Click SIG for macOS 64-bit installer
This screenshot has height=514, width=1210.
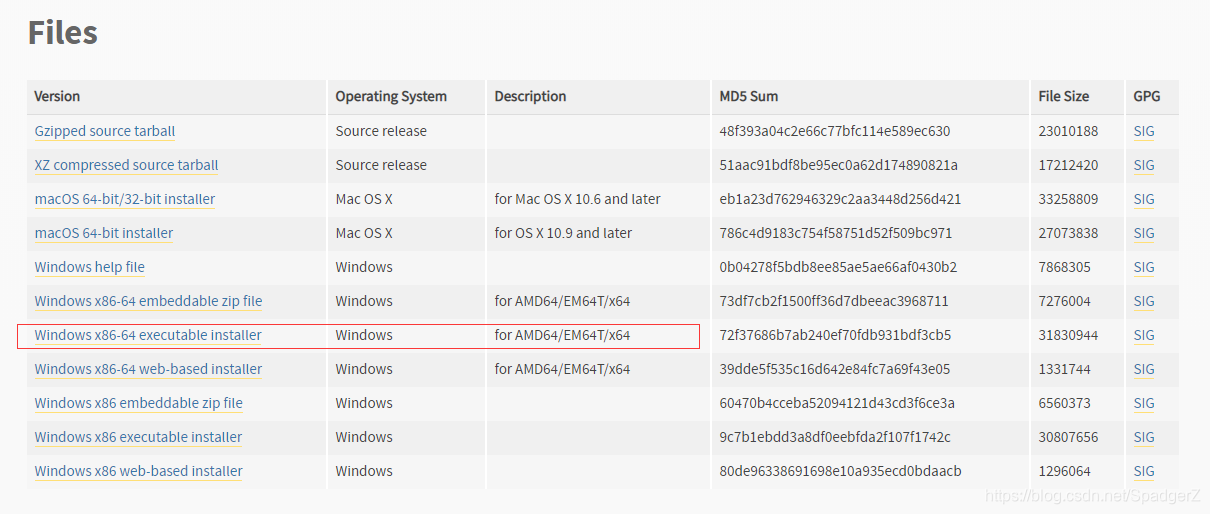[1144, 233]
